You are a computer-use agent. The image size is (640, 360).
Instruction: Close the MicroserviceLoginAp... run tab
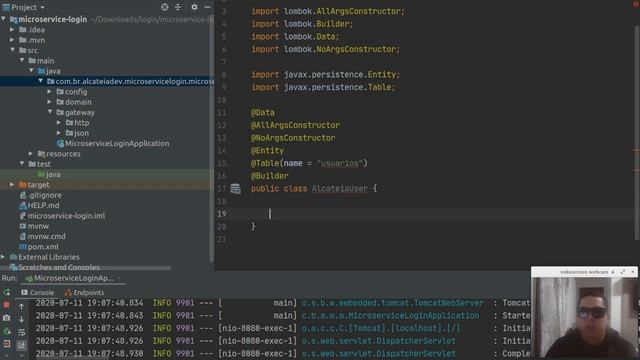coord(119,278)
